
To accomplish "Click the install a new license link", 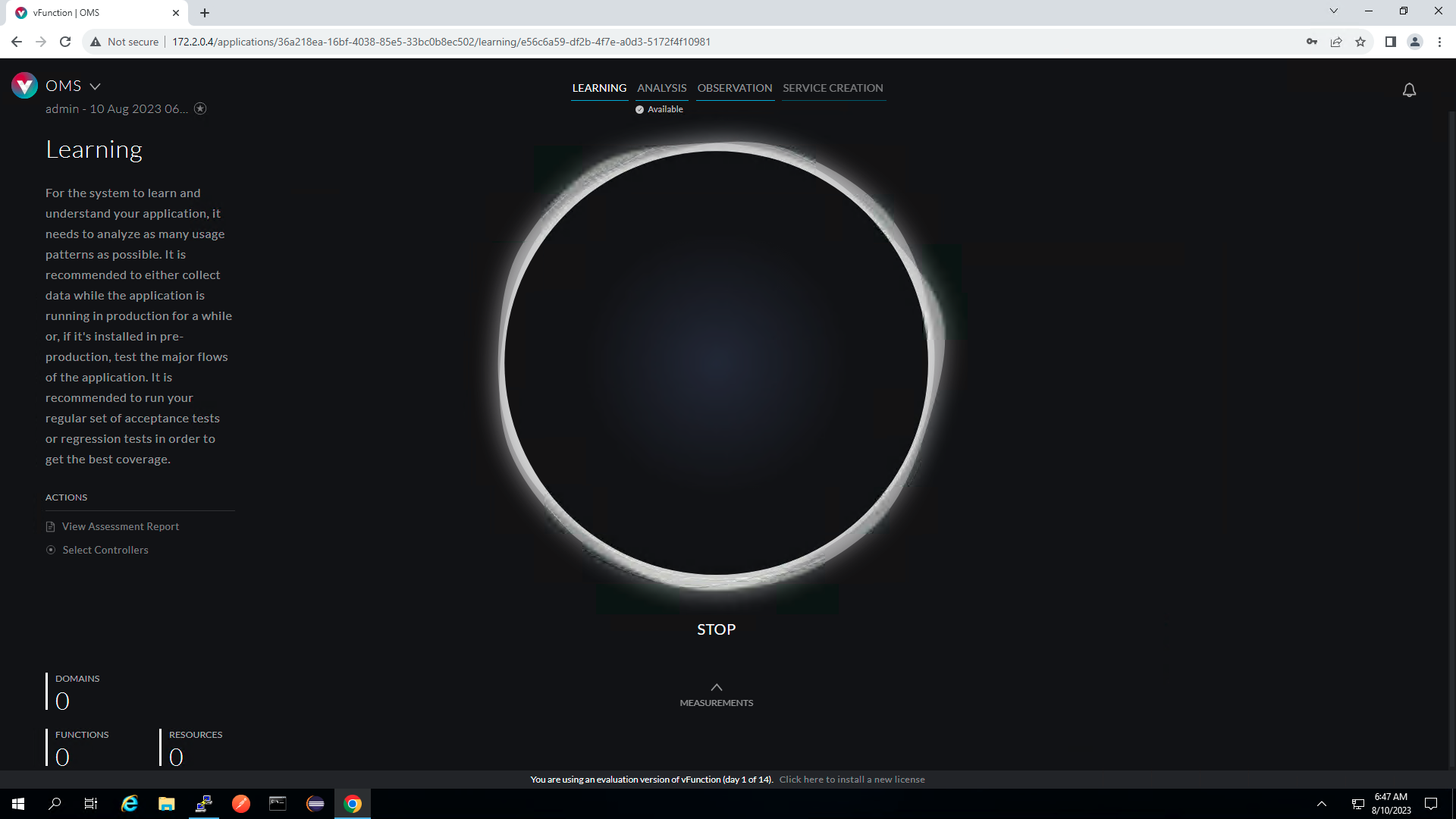I will point(851,779).
